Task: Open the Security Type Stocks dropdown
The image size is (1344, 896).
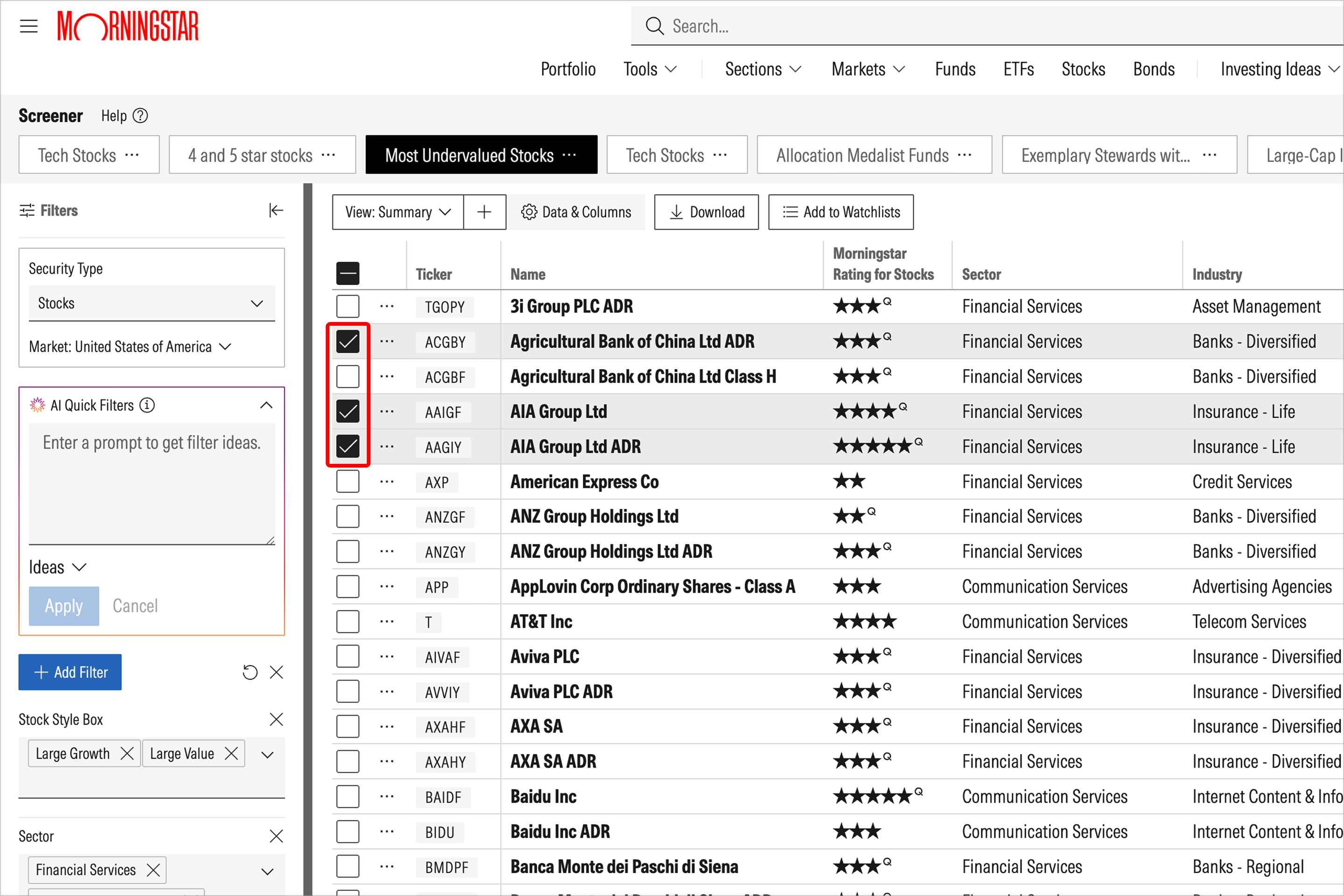Action: (152, 303)
